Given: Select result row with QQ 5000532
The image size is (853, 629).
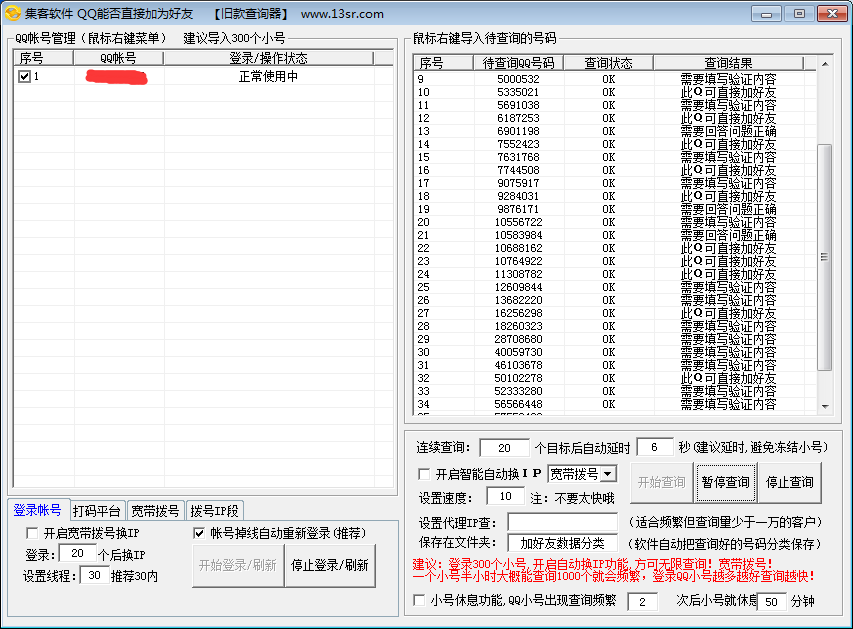Looking at the screenshot, I should click(x=615, y=79).
